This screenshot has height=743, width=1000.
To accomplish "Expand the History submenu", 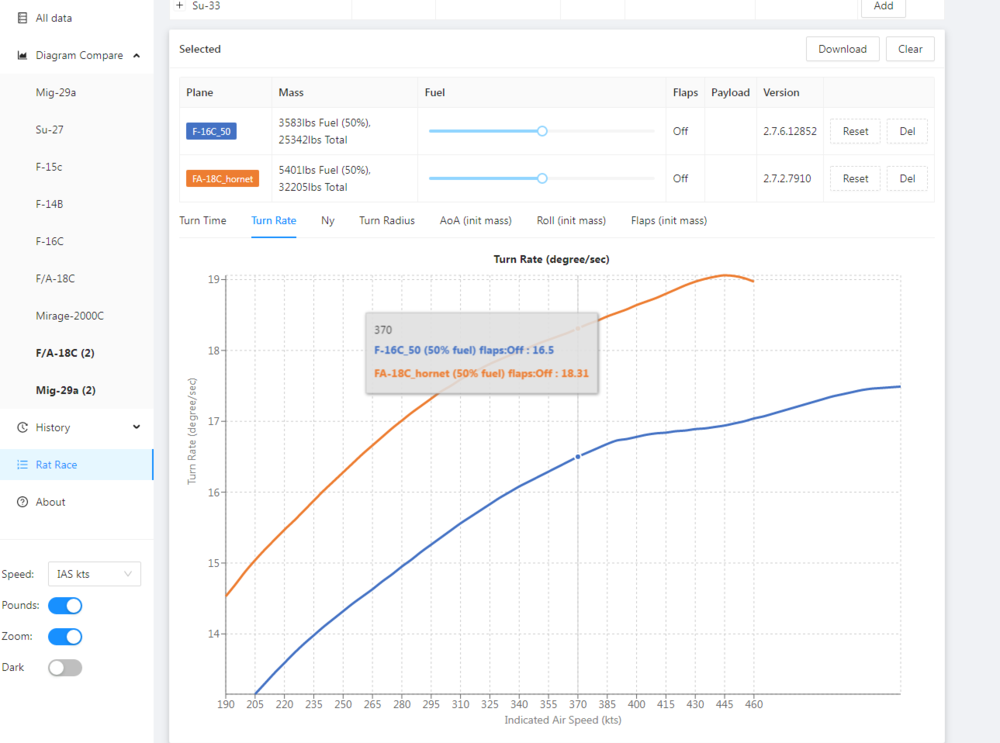I will (x=136, y=428).
